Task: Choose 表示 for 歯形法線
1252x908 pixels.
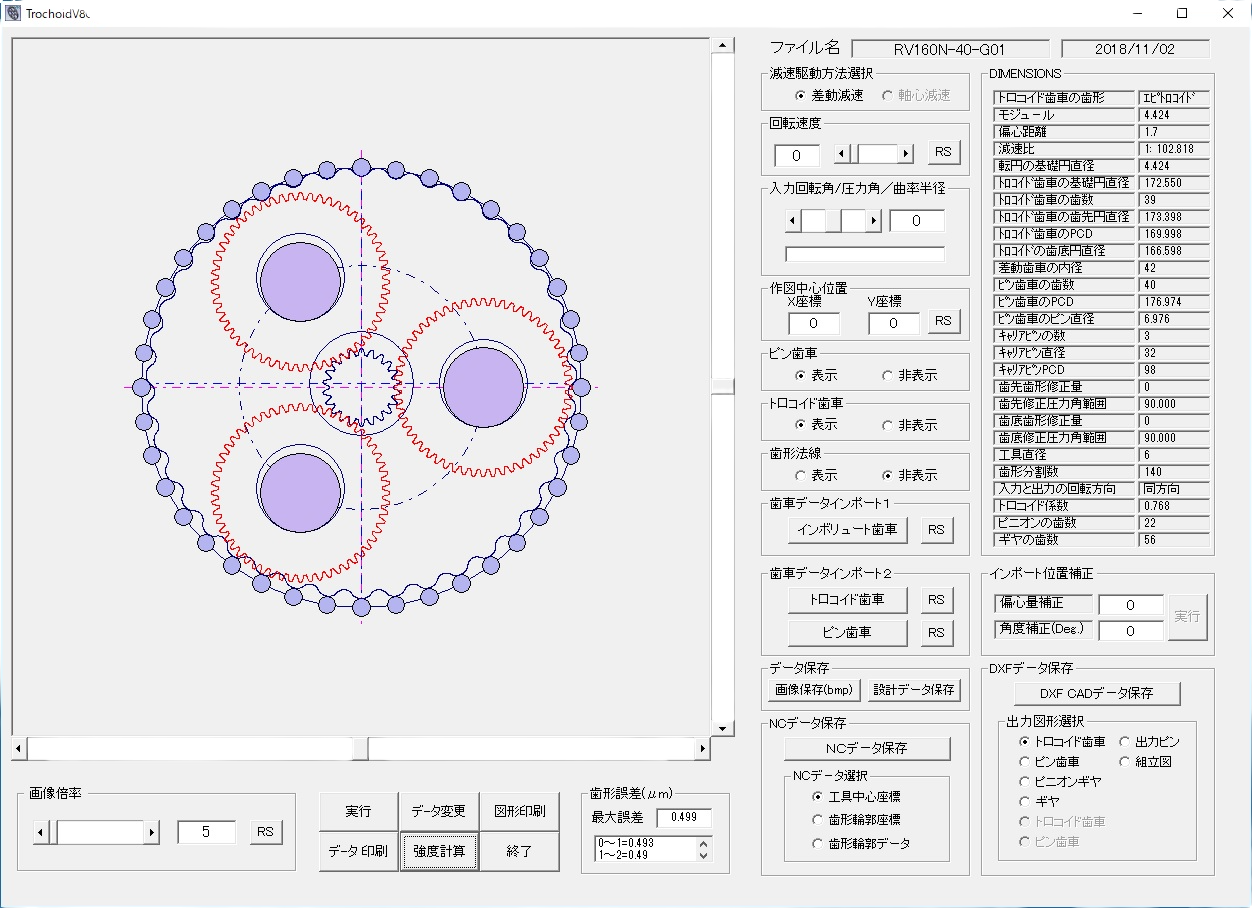Action: [801, 476]
